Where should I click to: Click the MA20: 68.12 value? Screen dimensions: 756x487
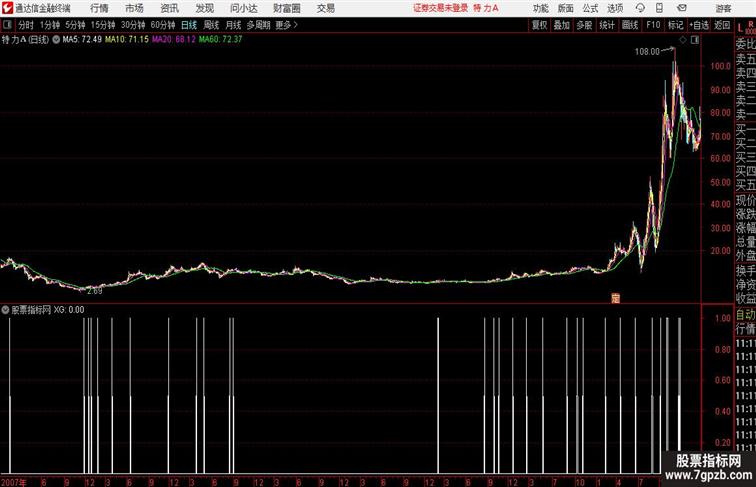pos(174,40)
